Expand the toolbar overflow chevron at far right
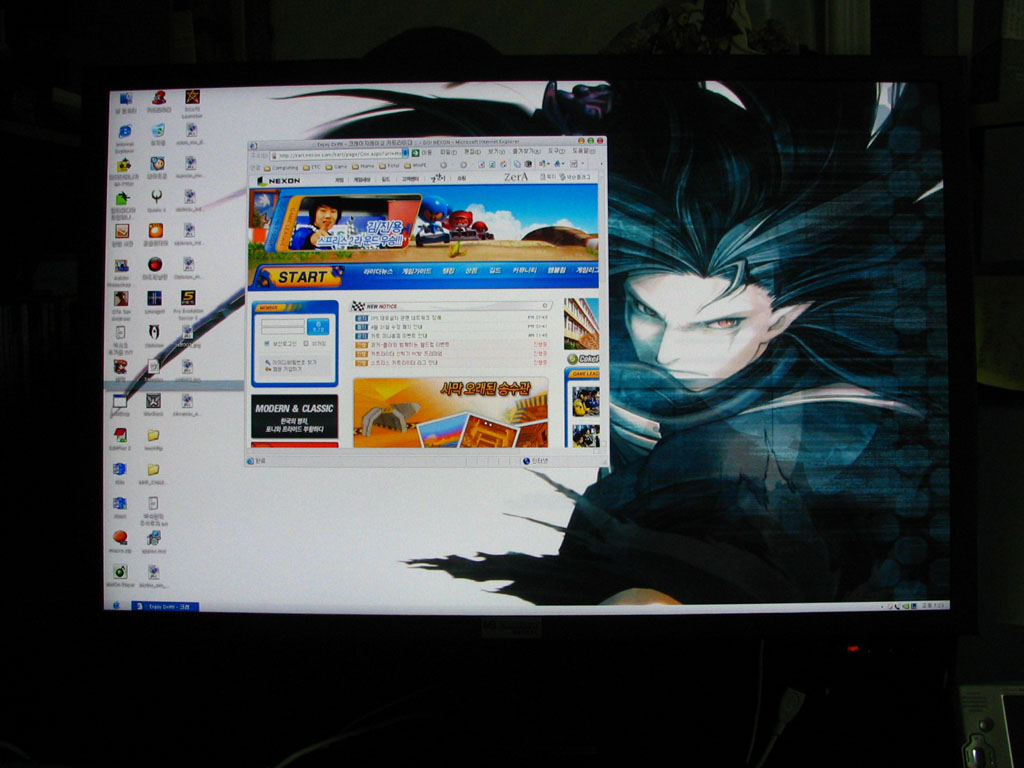1024x768 pixels. [601, 163]
